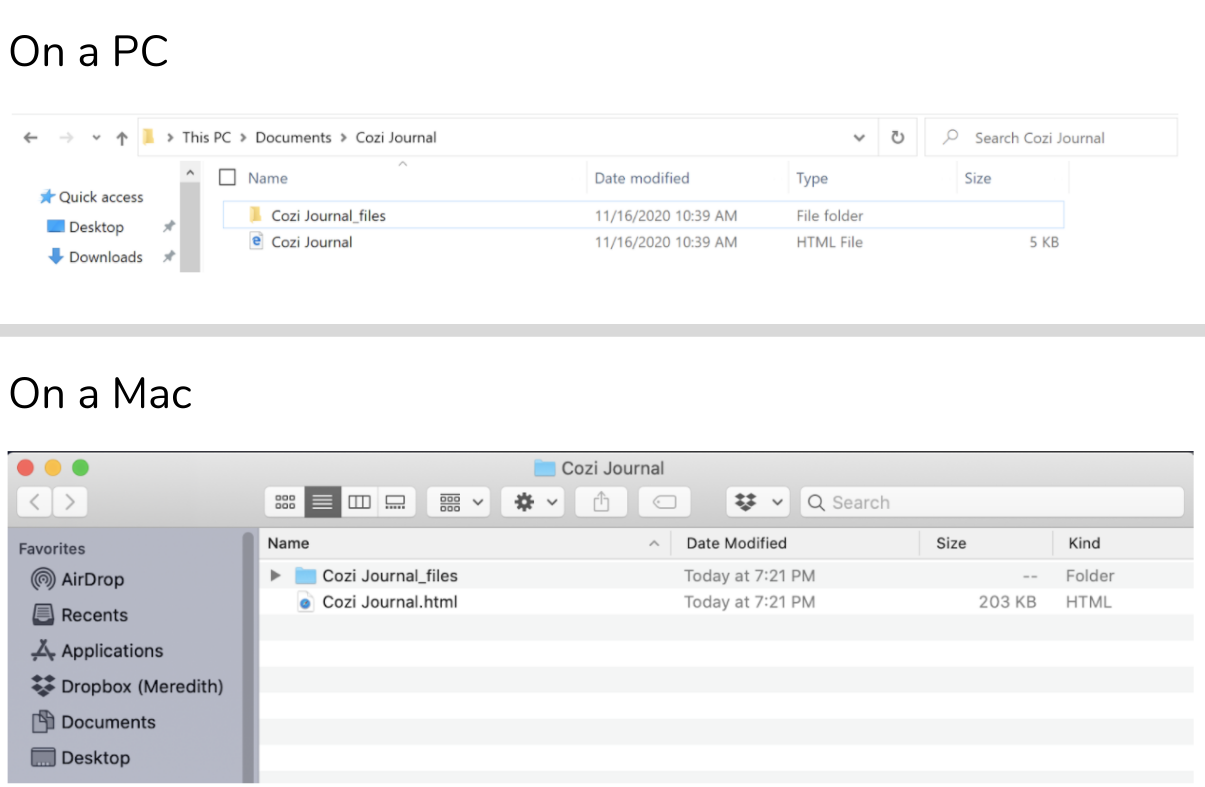The image size is (1205, 787).
Task: Switch Finder to gallery view
Action: coord(396,502)
